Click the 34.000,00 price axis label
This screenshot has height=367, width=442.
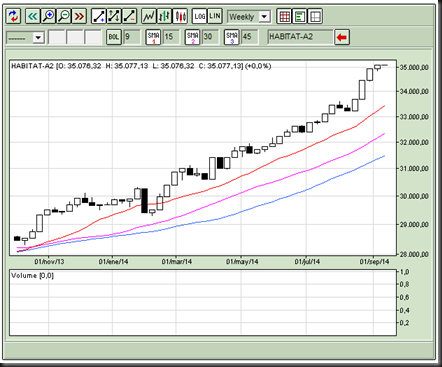point(414,91)
